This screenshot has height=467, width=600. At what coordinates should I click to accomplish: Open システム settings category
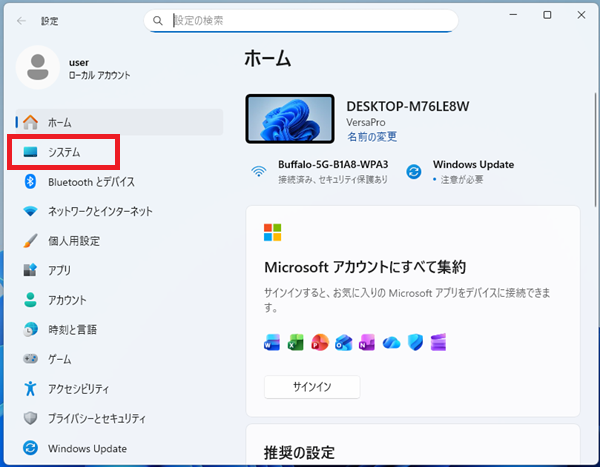click(119, 152)
